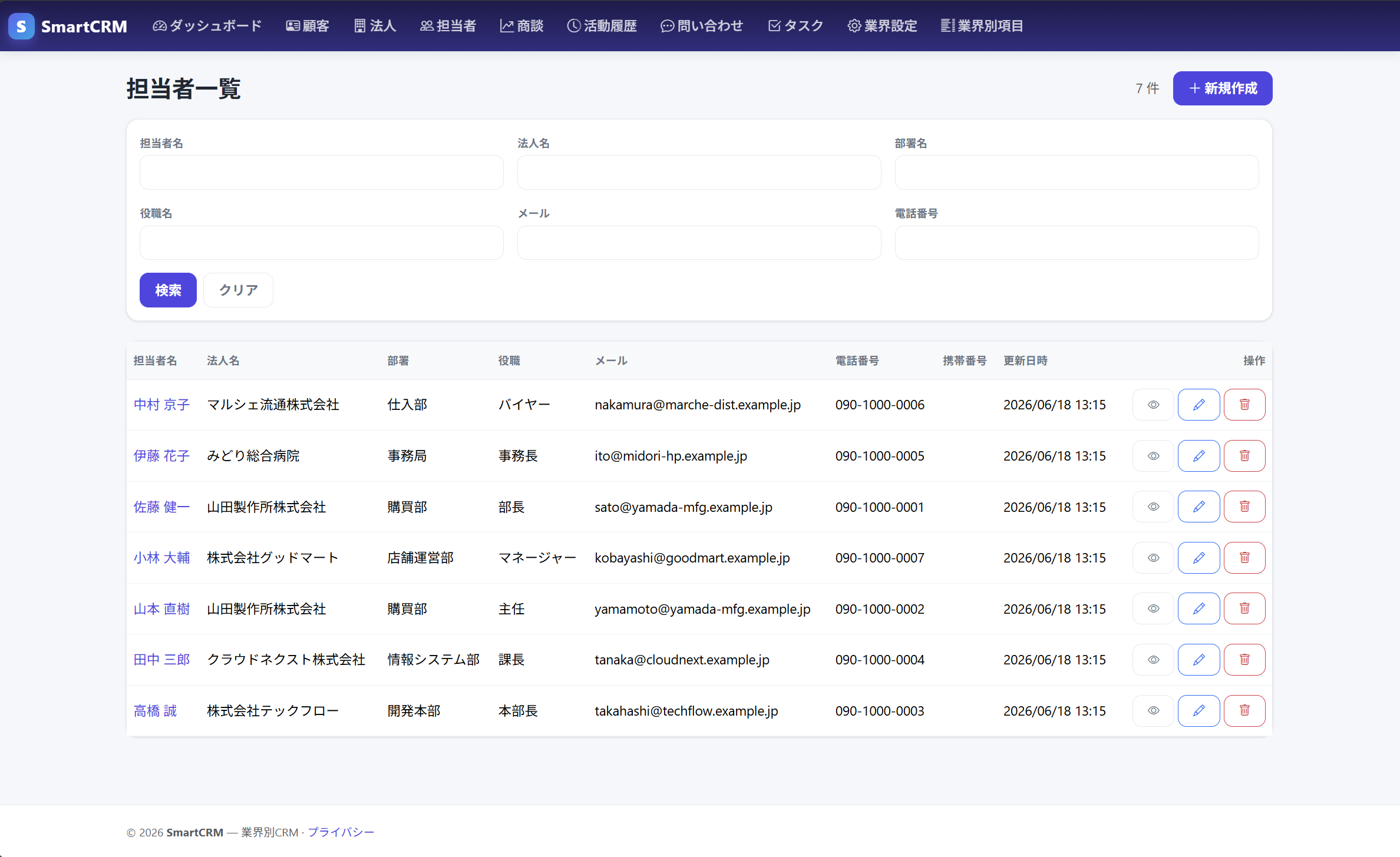
Task: Open the 問い合わせ page
Action: pyautogui.click(x=702, y=26)
